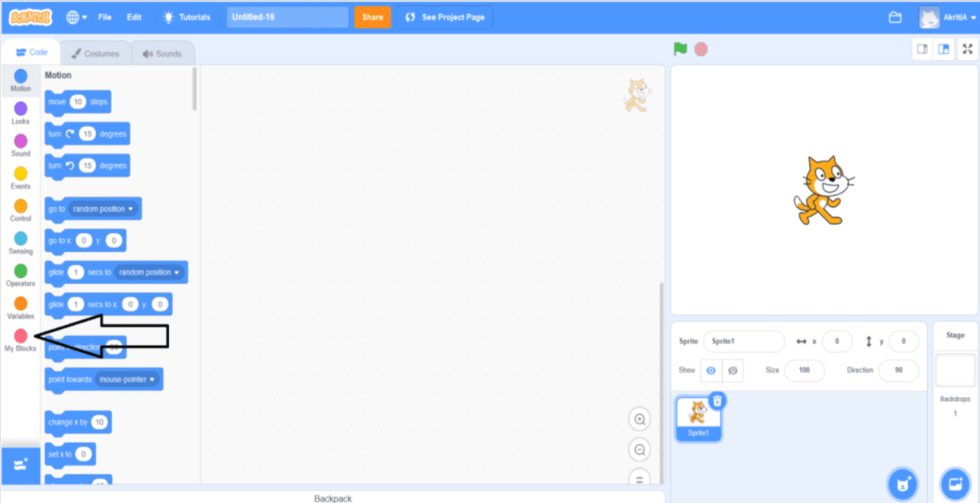
Task: Click the project title field Untitled-19
Action: click(288, 17)
